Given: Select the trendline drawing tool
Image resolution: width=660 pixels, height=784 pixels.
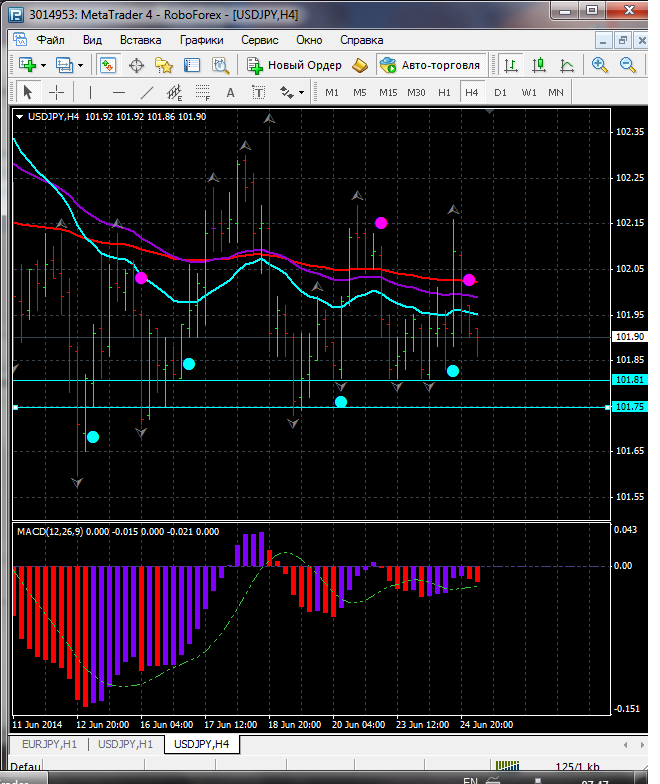Looking at the screenshot, I should [147, 92].
